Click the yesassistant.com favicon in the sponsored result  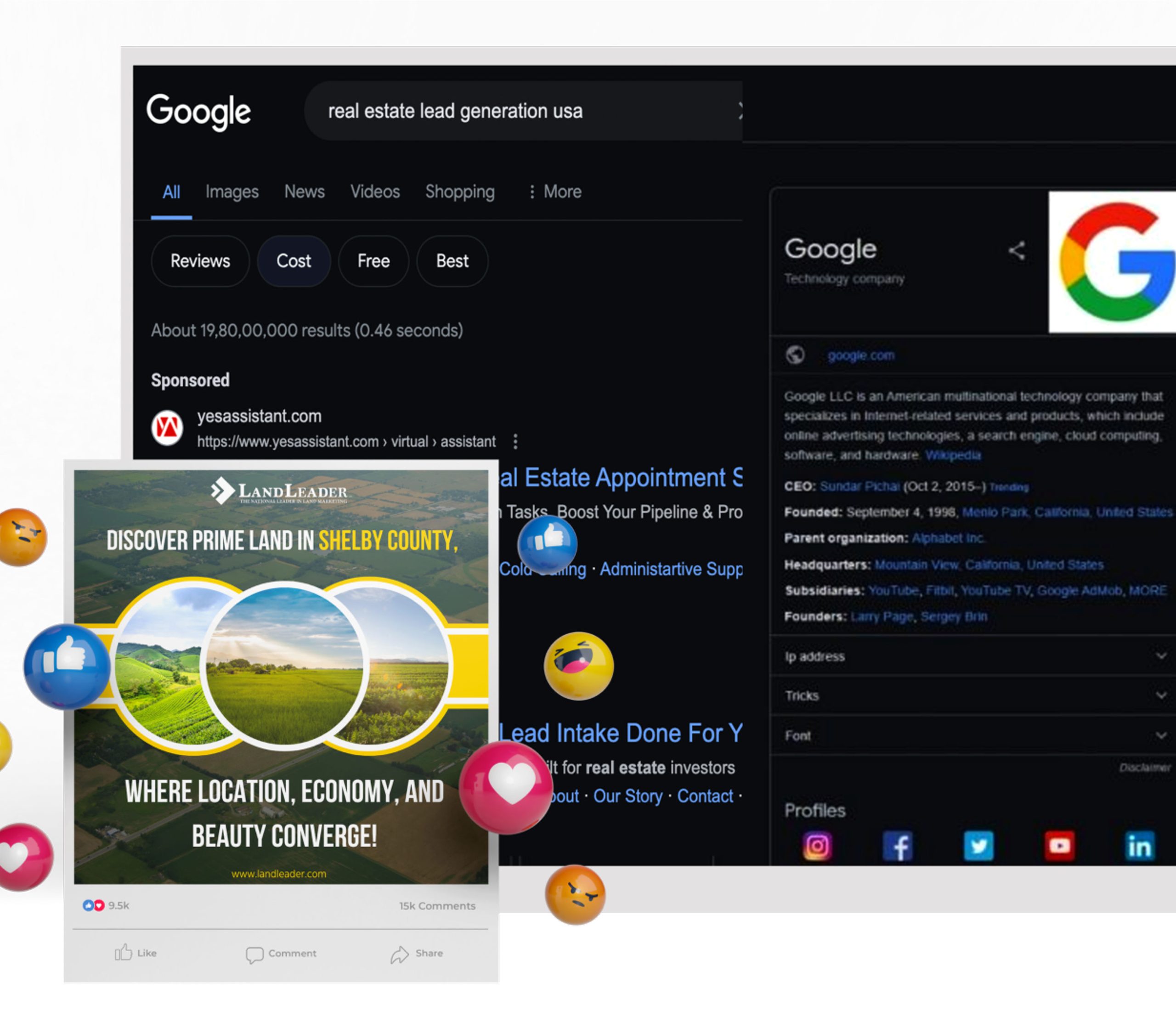(x=167, y=428)
